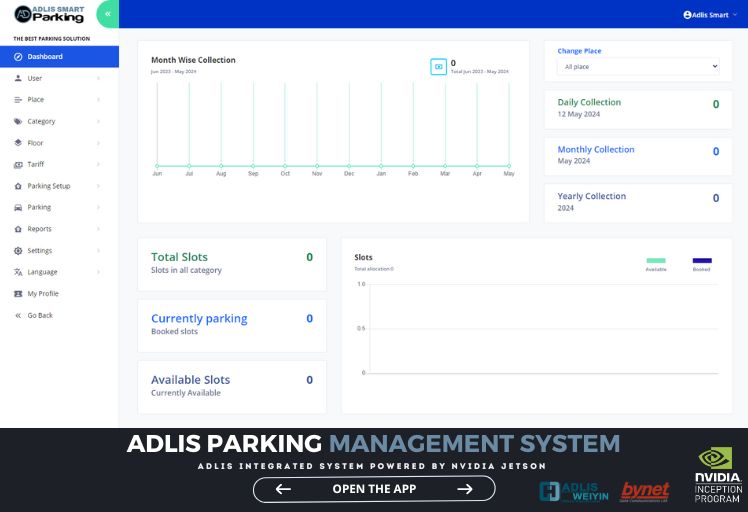This screenshot has height=512, width=748.
Task: Click Go Back in the sidebar
Action: click(x=40, y=315)
